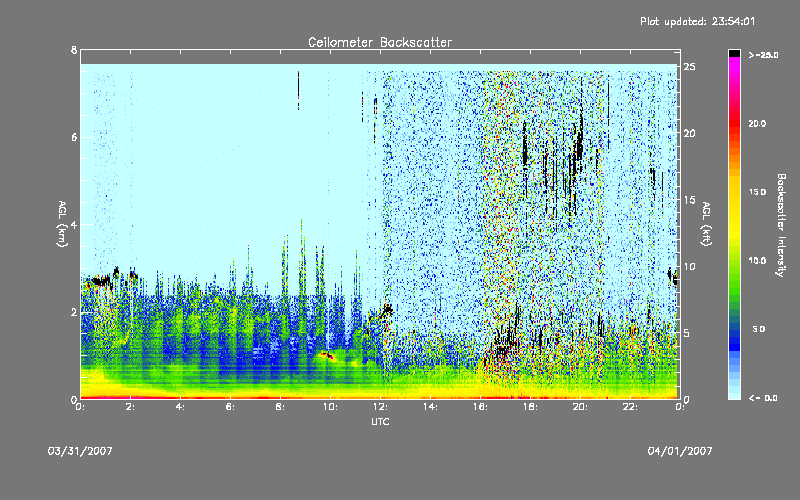
Task: Click the "<= 0.0" colorbar minimum label
Action: click(763, 398)
